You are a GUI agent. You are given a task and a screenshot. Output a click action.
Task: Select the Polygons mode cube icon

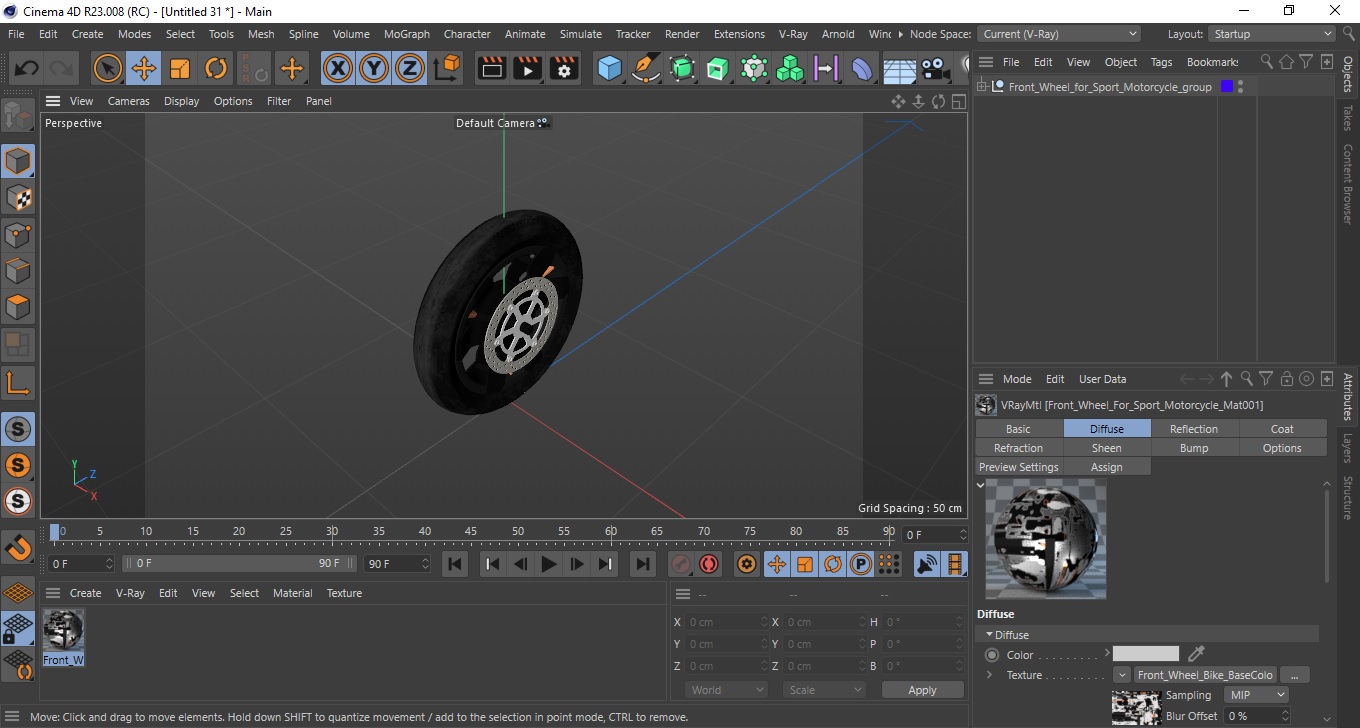point(18,307)
